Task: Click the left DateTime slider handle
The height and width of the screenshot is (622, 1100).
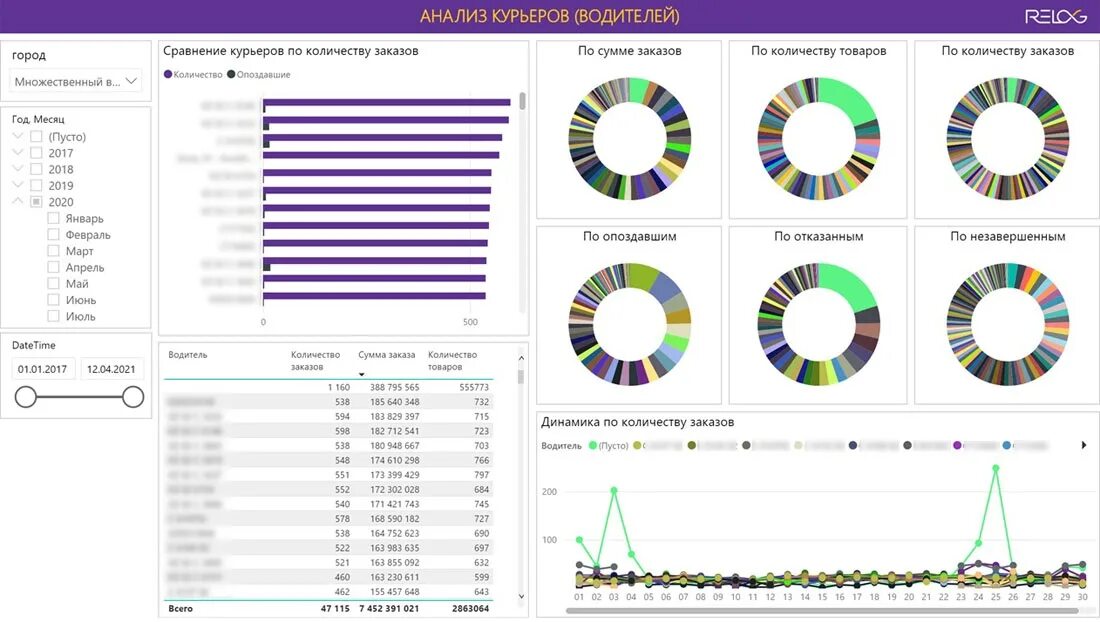Action: pos(26,397)
